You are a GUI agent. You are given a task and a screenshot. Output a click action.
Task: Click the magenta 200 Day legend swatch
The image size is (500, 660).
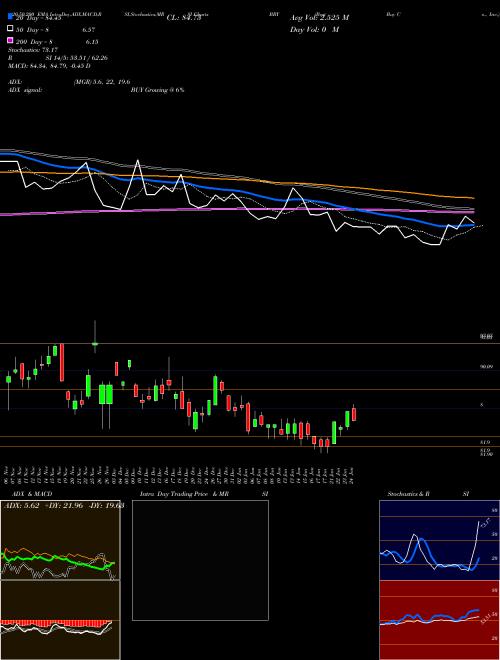(x=10, y=40)
